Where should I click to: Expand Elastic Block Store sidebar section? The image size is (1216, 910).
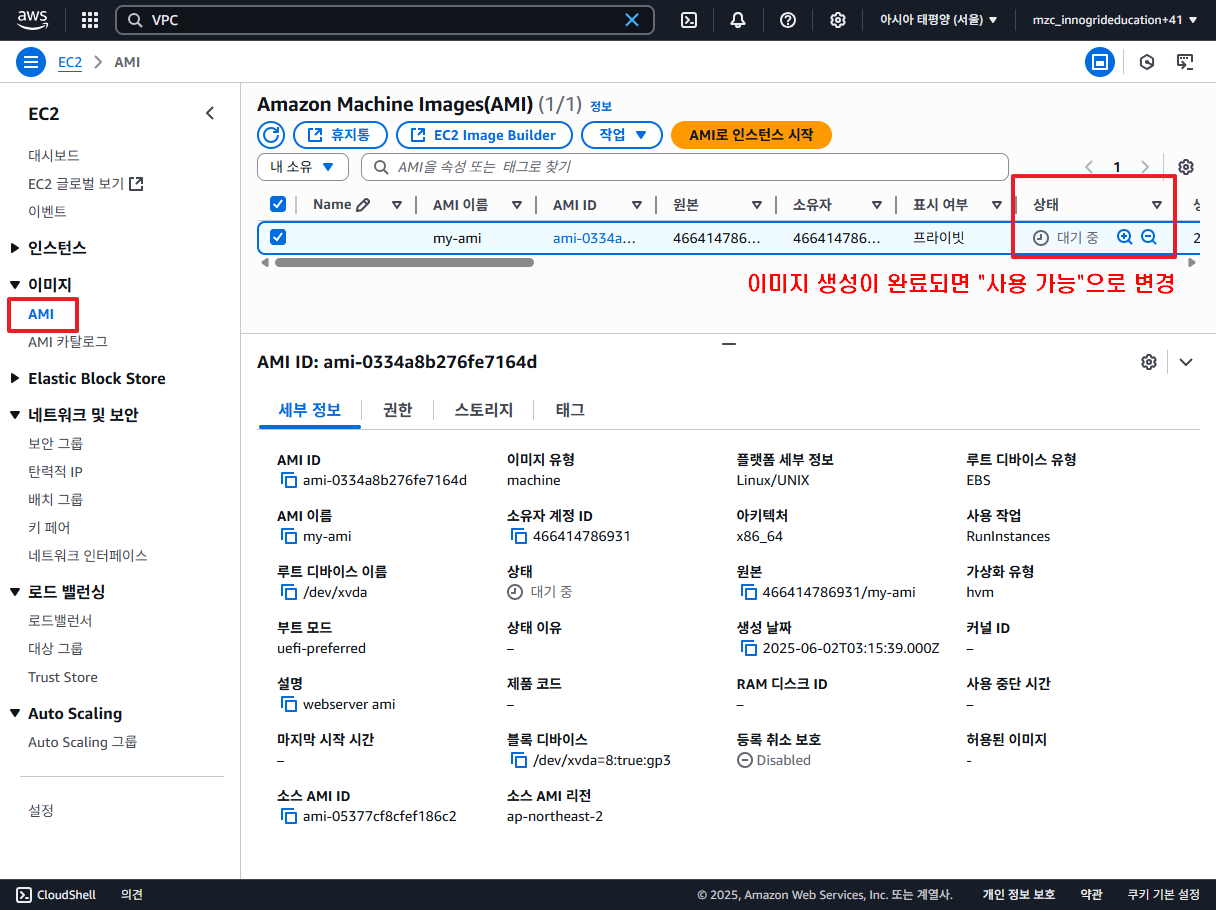(x=15, y=378)
